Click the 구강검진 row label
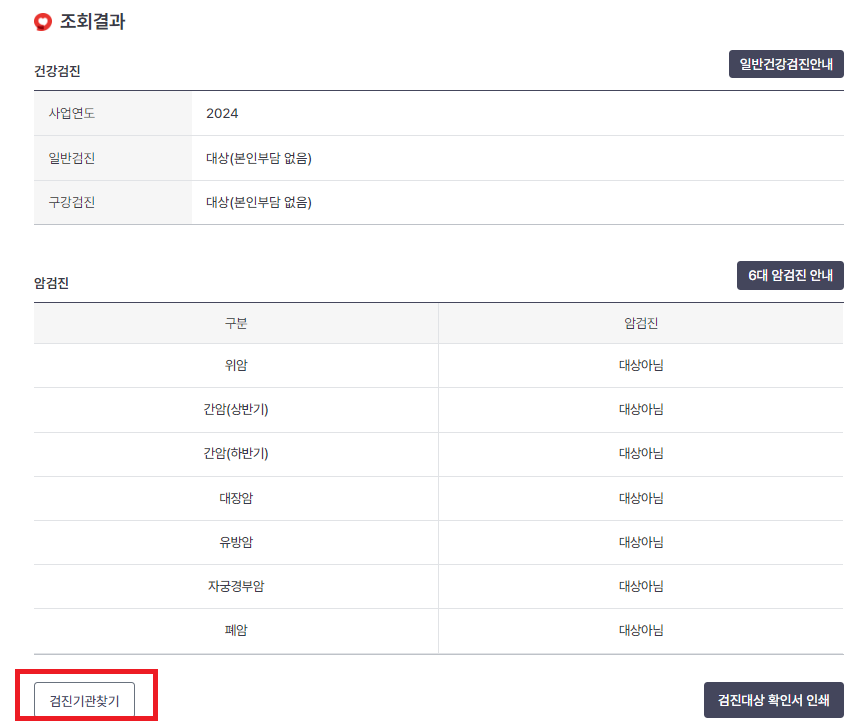Viewport: 845px width, 723px height. click(72, 202)
